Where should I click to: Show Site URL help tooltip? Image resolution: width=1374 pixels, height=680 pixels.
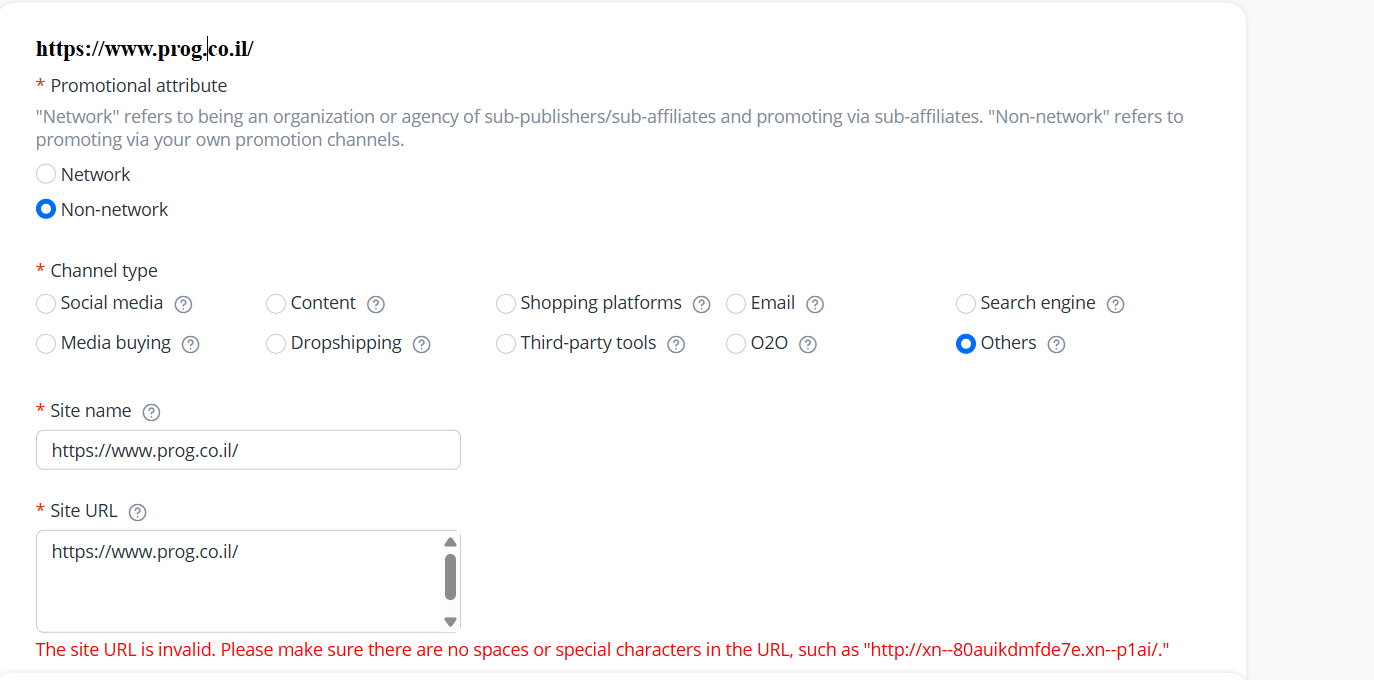pos(138,512)
